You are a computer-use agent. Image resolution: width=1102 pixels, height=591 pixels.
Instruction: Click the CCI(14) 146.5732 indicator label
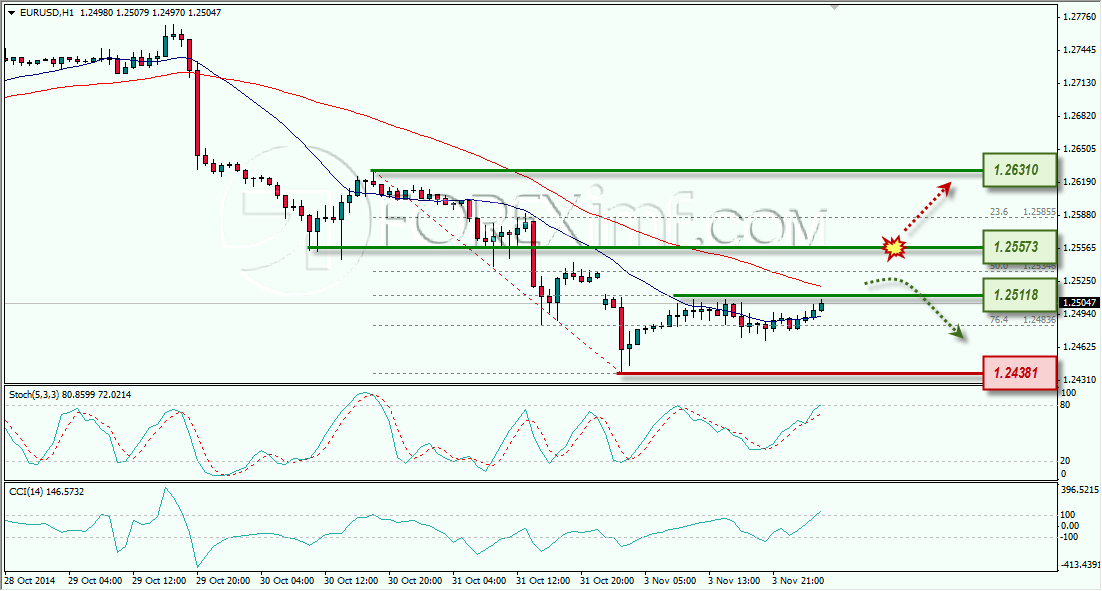[47, 492]
